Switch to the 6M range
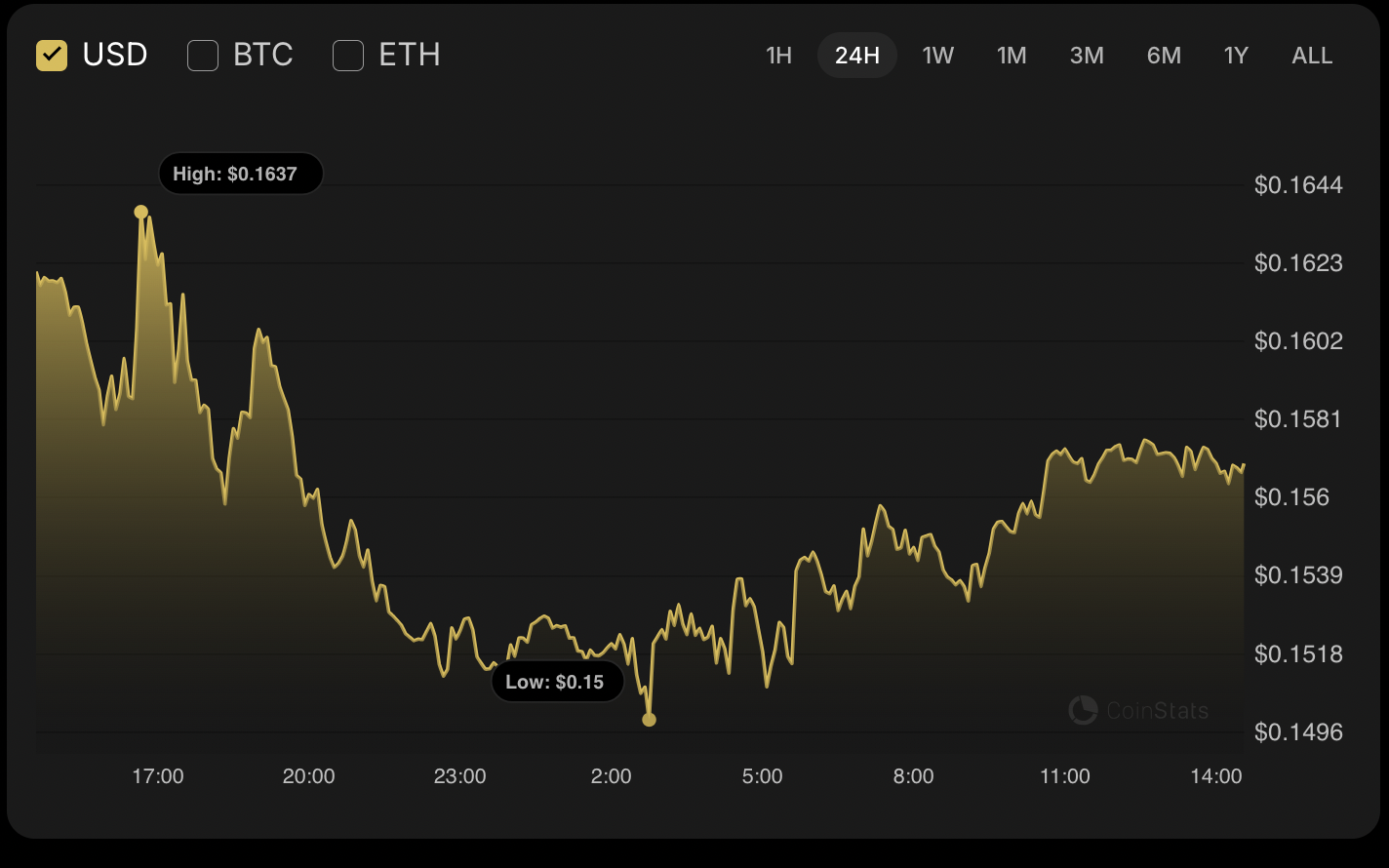The image size is (1389, 868). click(1164, 56)
